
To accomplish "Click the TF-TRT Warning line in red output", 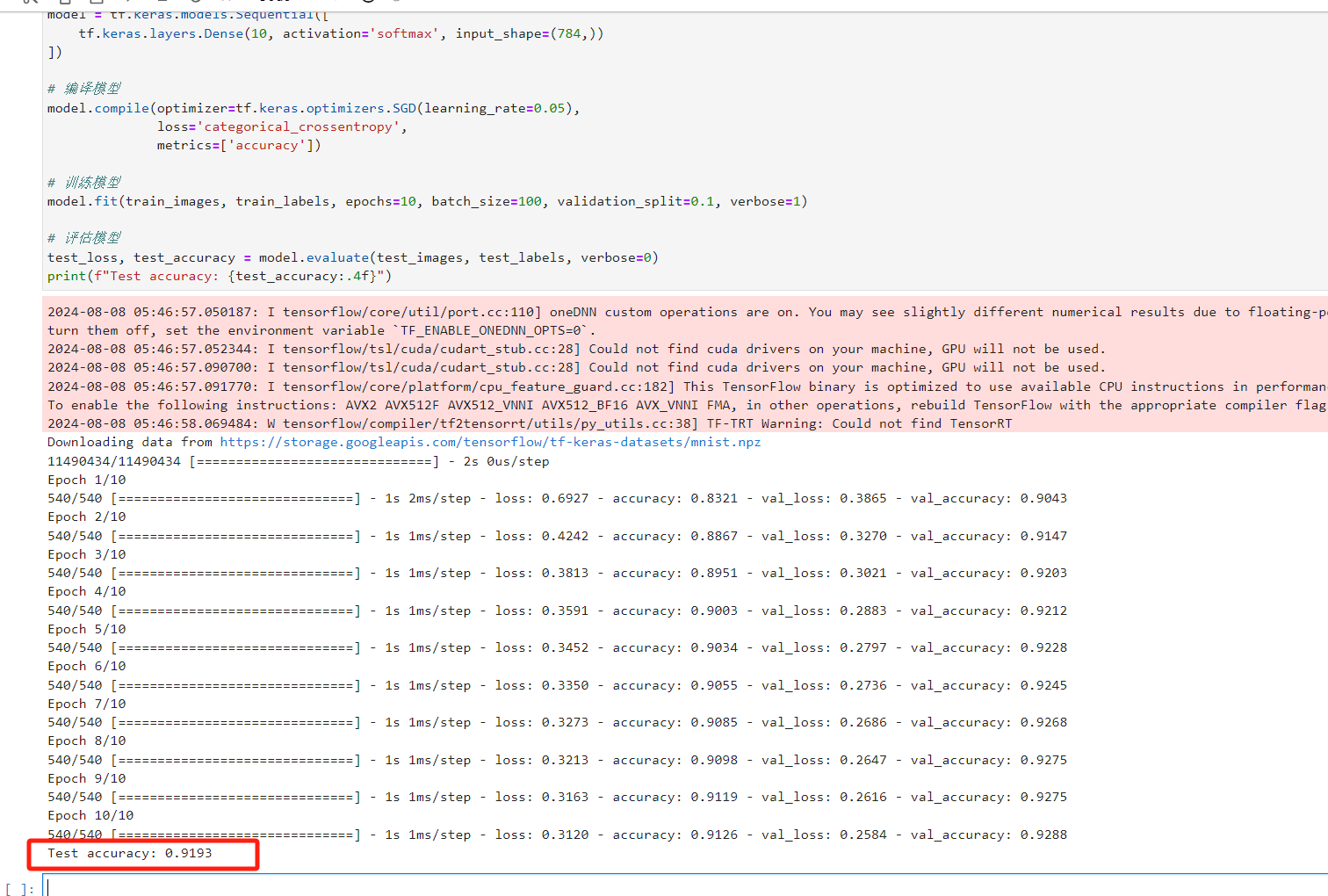I will [530, 423].
